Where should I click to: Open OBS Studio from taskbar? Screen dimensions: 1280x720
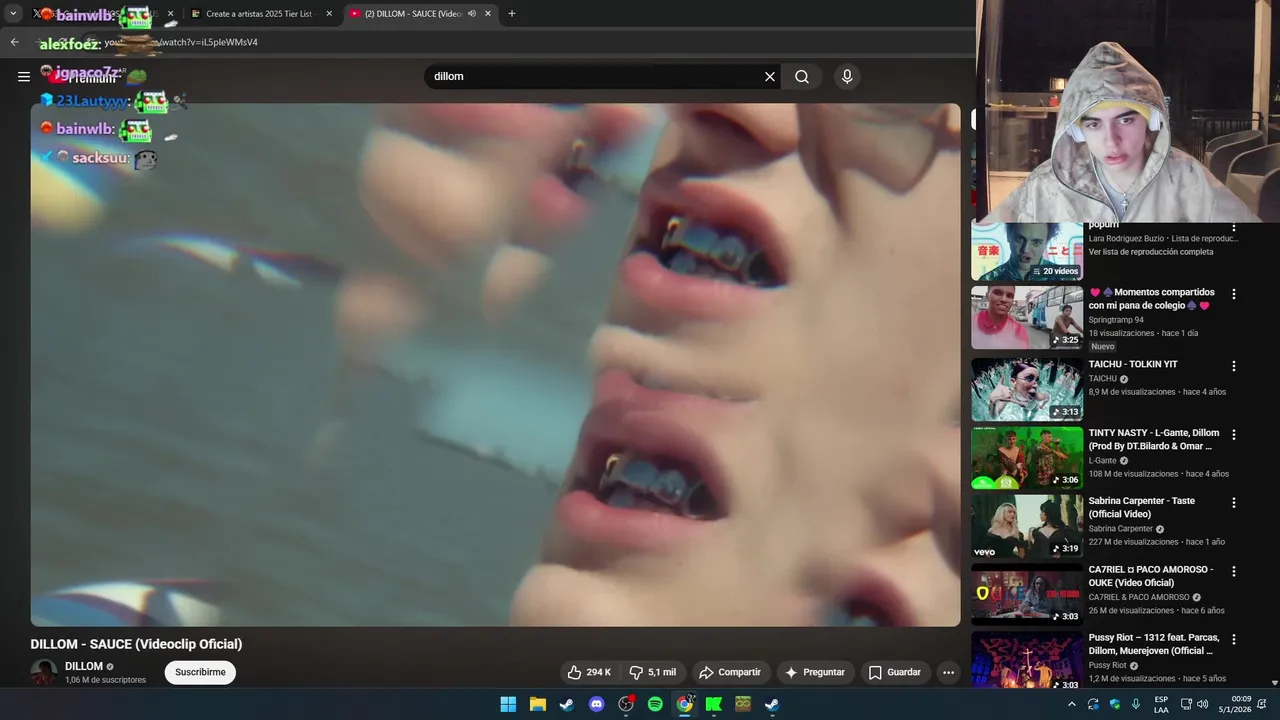pos(626,704)
